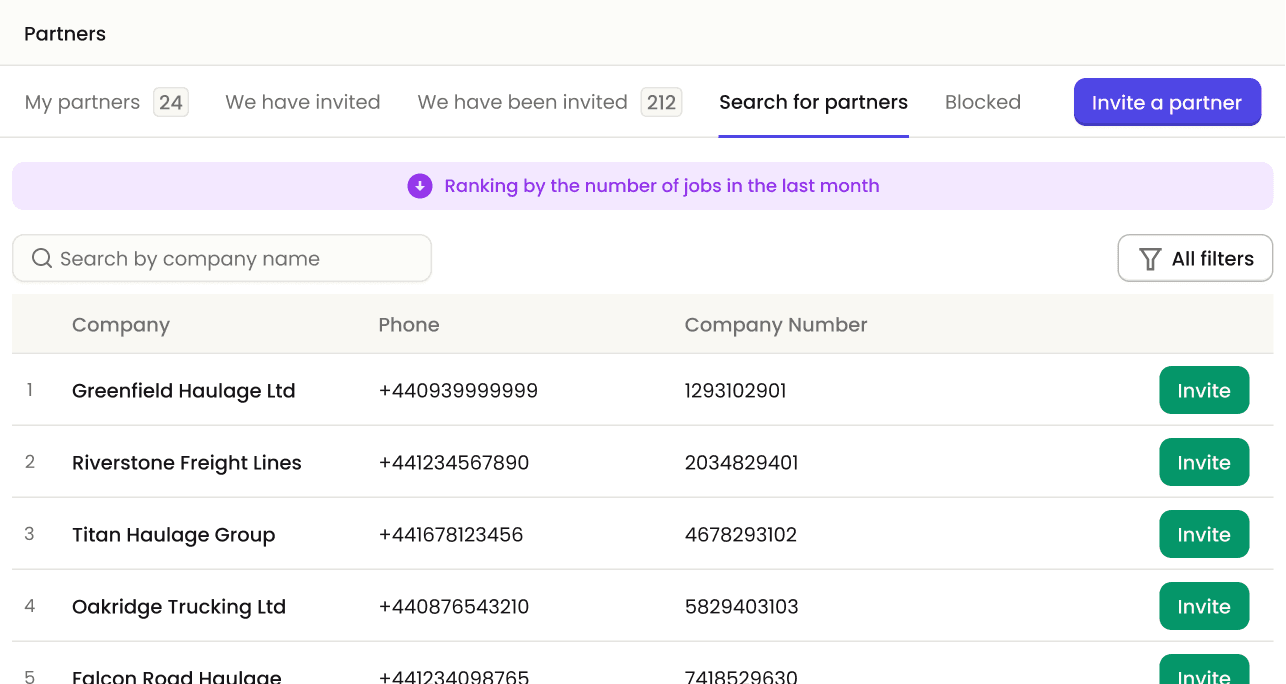Open the All filters funnel icon
The image size is (1286, 684).
[x=1149, y=258]
